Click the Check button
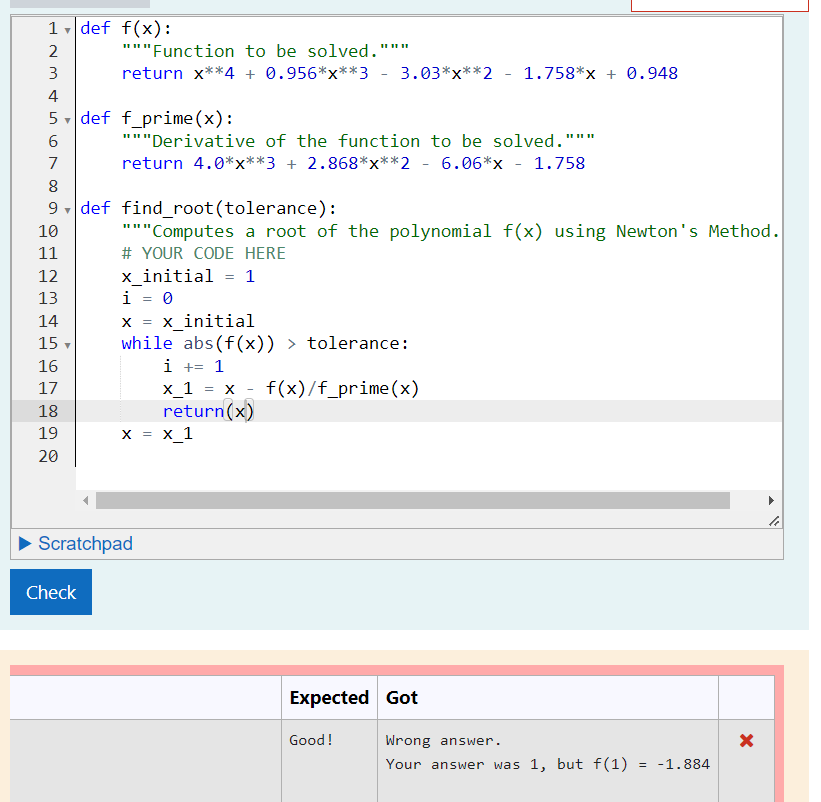The height and width of the screenshot is (802, 821). pos(51,592)
